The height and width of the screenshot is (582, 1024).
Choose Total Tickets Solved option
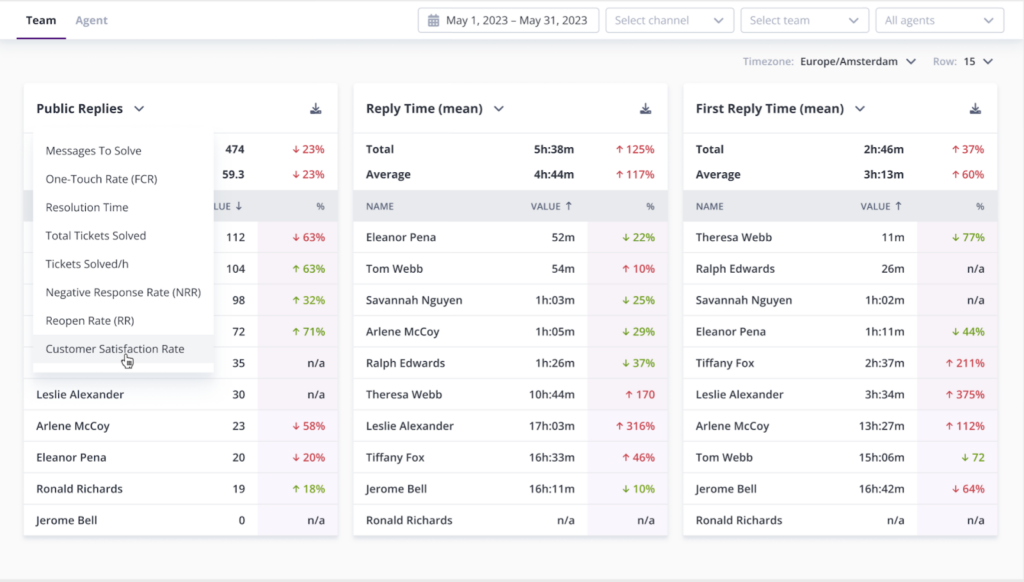click(123, 235)
